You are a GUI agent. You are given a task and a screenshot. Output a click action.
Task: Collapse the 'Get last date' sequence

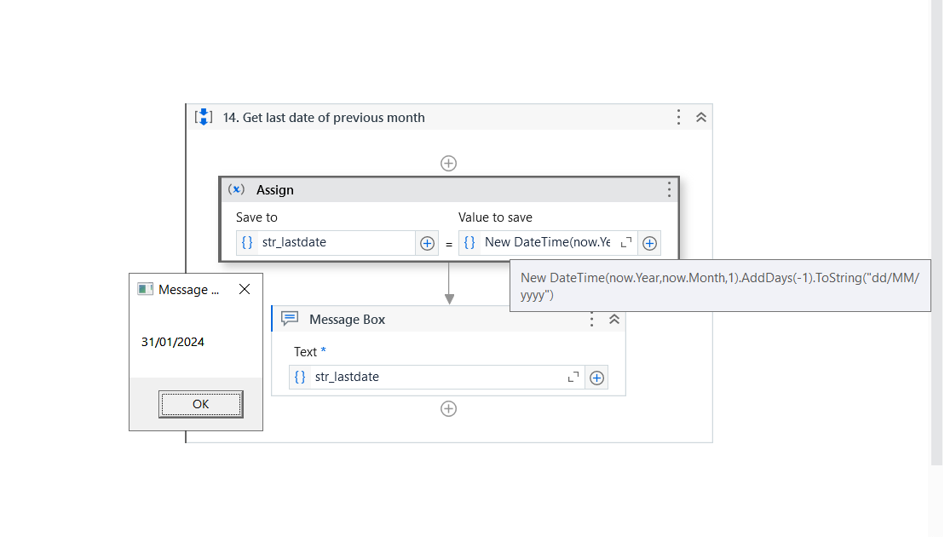(701, 117)
